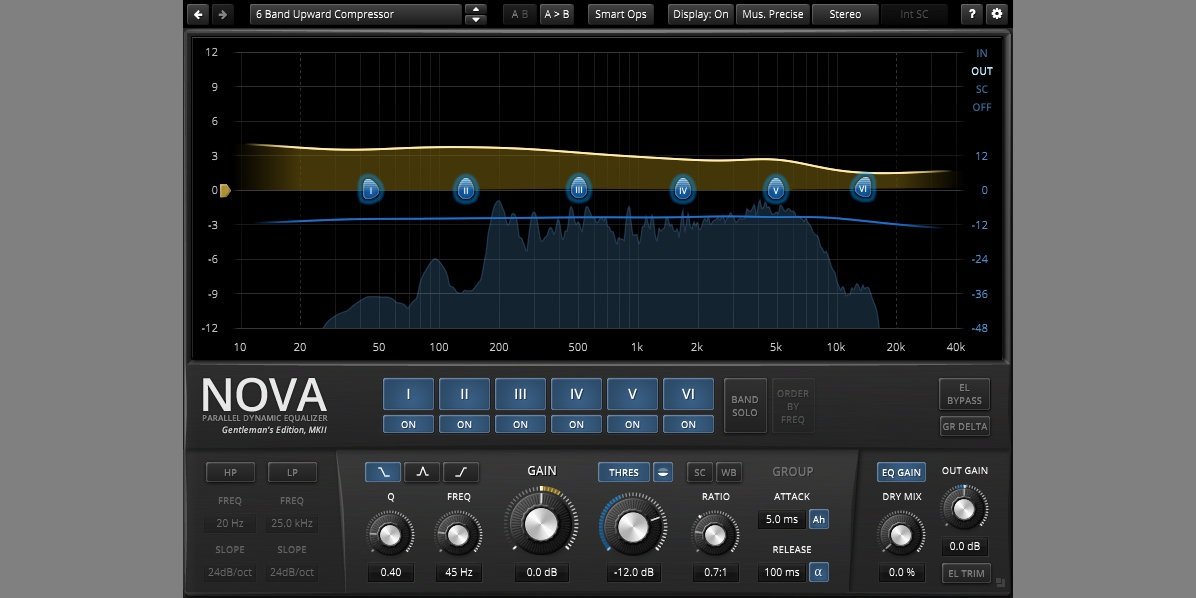Click the oval icon beside THRES
The image size is (1196, 598).
point(663,472)
